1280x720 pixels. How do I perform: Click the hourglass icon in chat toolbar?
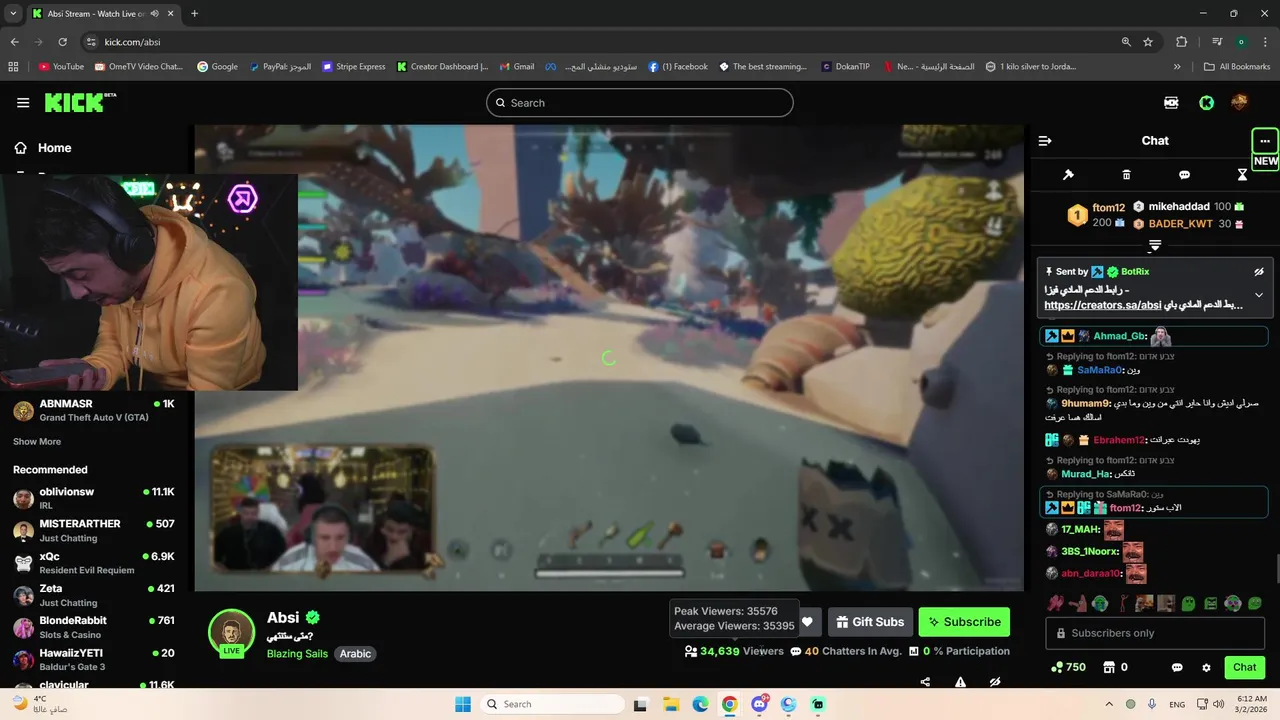click(x=1242, y=175)
